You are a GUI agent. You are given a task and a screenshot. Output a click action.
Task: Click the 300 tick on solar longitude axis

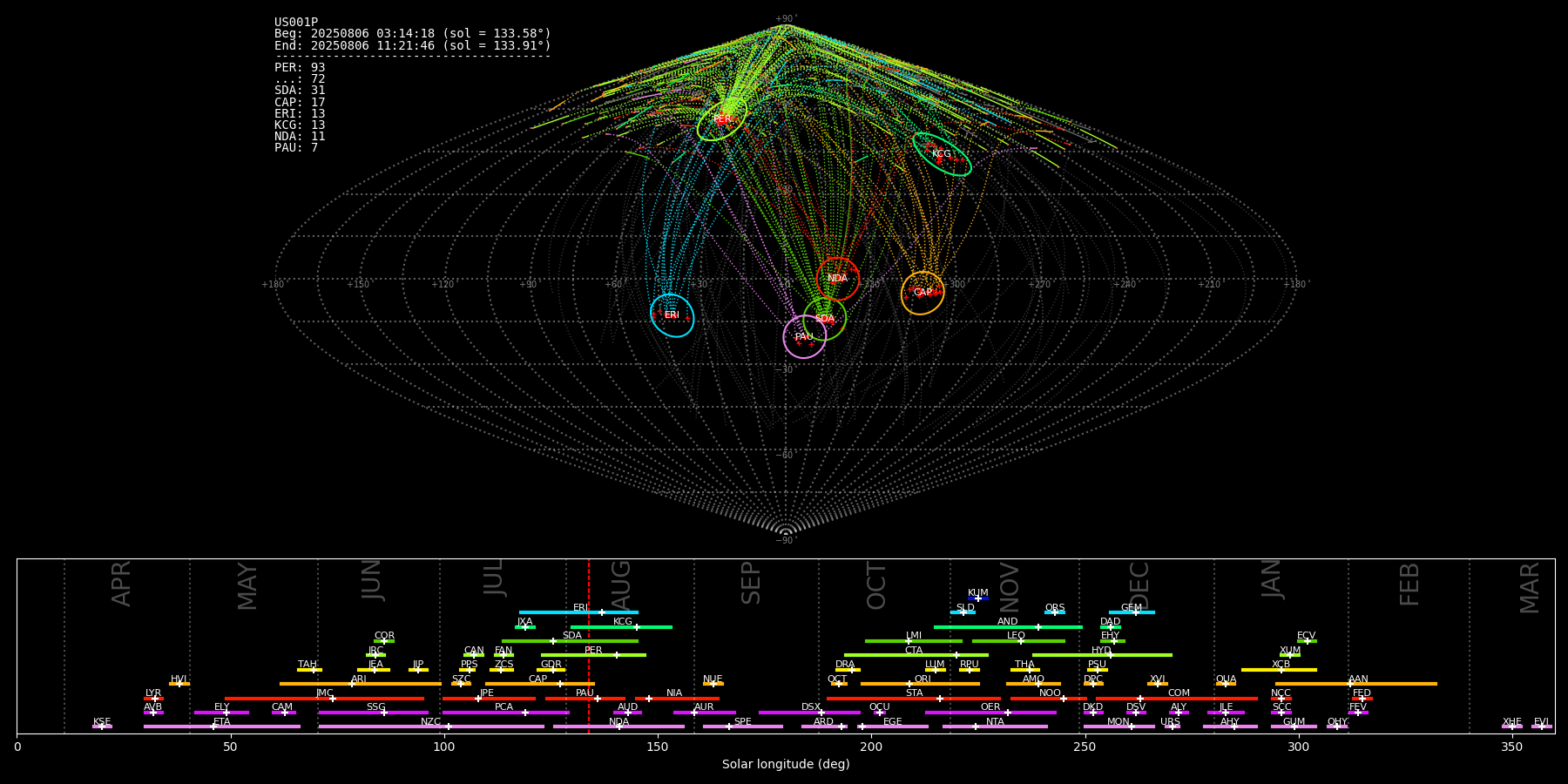[x=1298, y=747]
